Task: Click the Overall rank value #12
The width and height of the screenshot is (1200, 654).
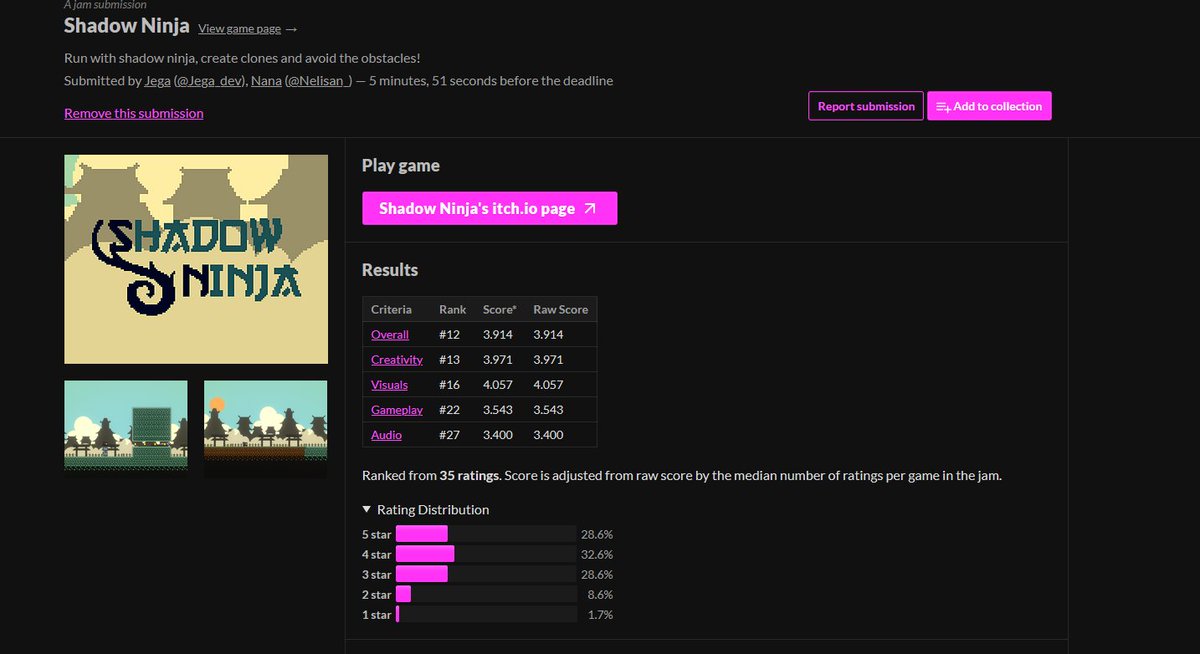Action: coord(449,335)
